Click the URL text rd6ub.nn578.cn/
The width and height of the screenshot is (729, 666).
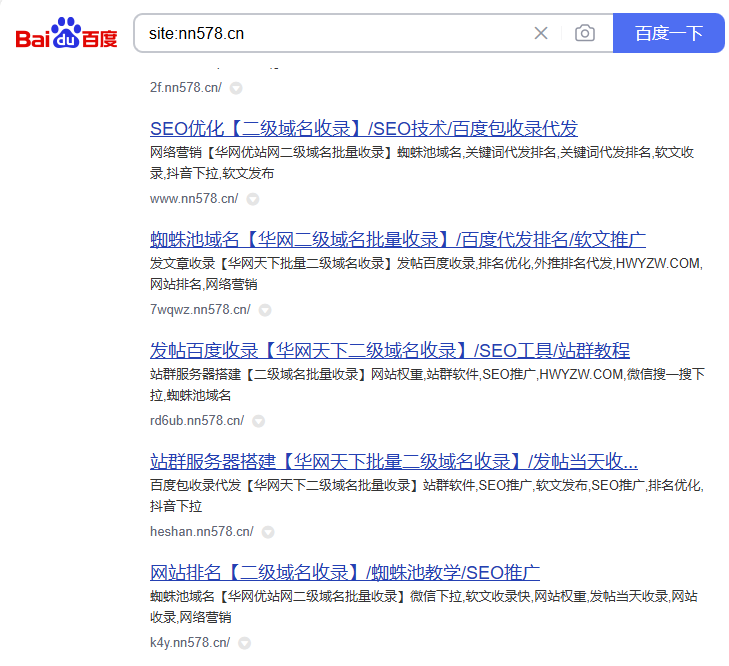point(197,420)
